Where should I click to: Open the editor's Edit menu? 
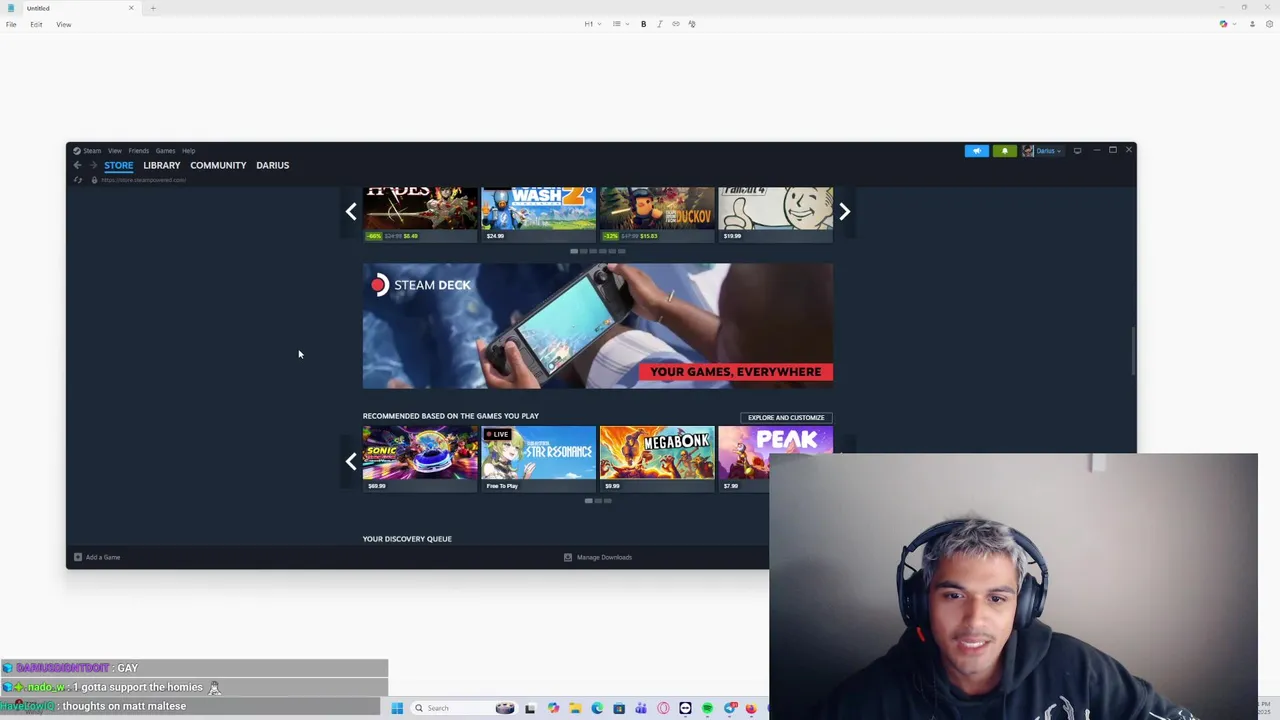pyautogui.click(x=36, y=24)
